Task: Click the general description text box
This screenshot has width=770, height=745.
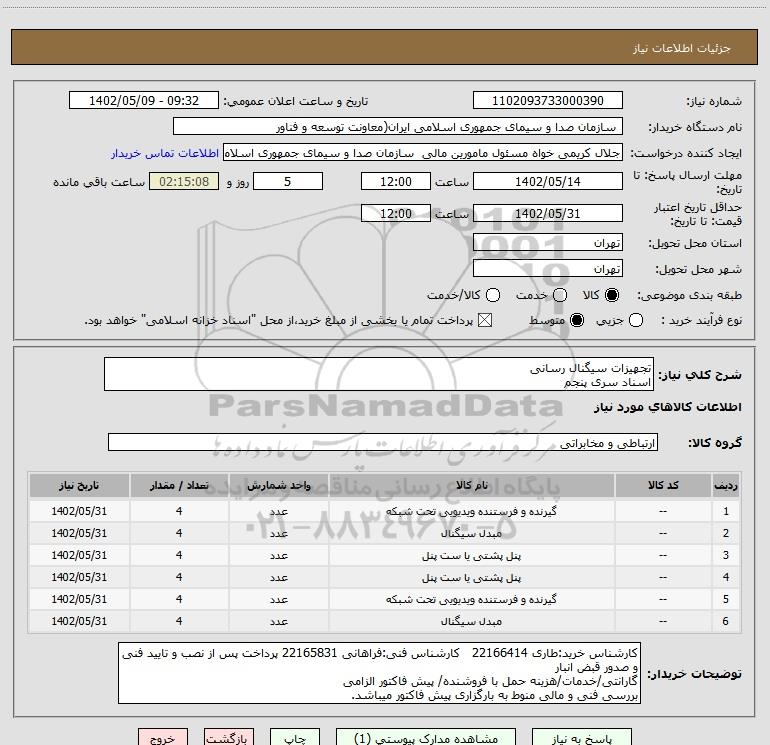Action: (x=379, y=375)
